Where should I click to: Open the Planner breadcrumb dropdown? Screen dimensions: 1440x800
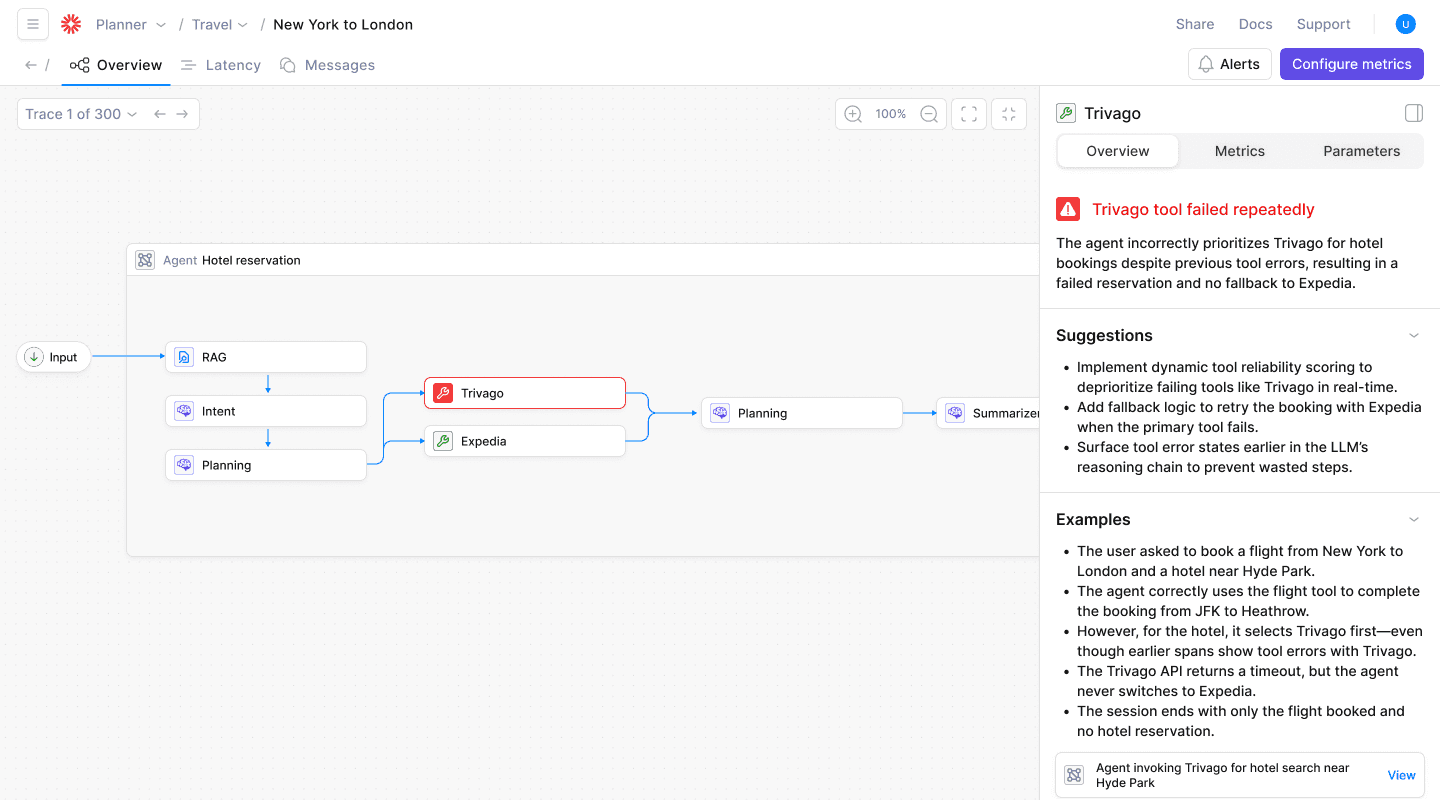coord(131,24)
